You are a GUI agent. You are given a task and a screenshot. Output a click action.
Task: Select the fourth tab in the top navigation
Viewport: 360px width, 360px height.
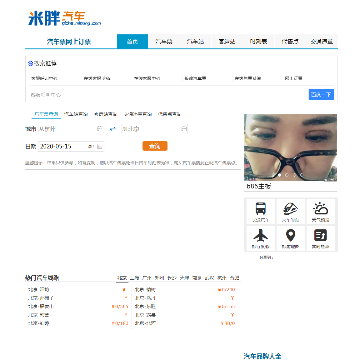(227, 41)
